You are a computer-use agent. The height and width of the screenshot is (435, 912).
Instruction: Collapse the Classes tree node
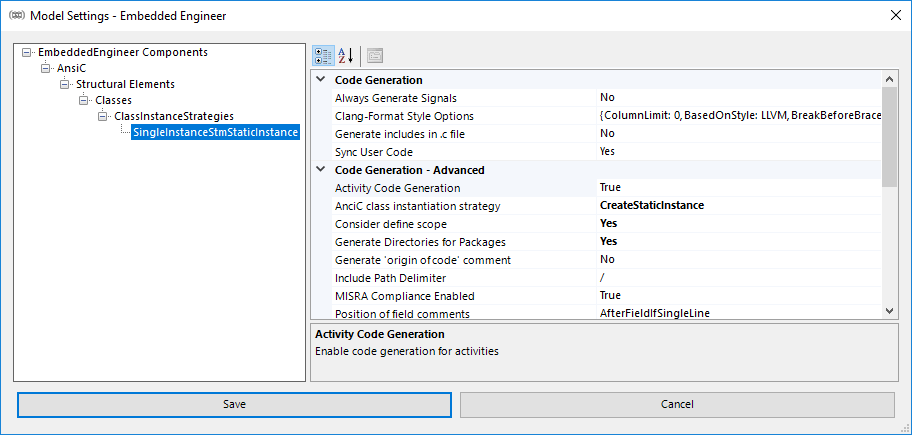[83, 100]
